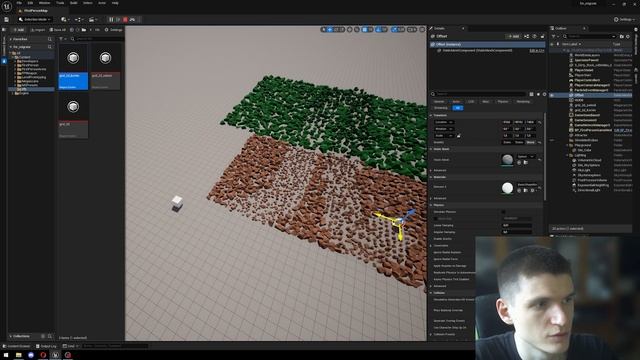Click the lock icon in Details panel
This screenshot has height=360, width=640.
point(542,36)
